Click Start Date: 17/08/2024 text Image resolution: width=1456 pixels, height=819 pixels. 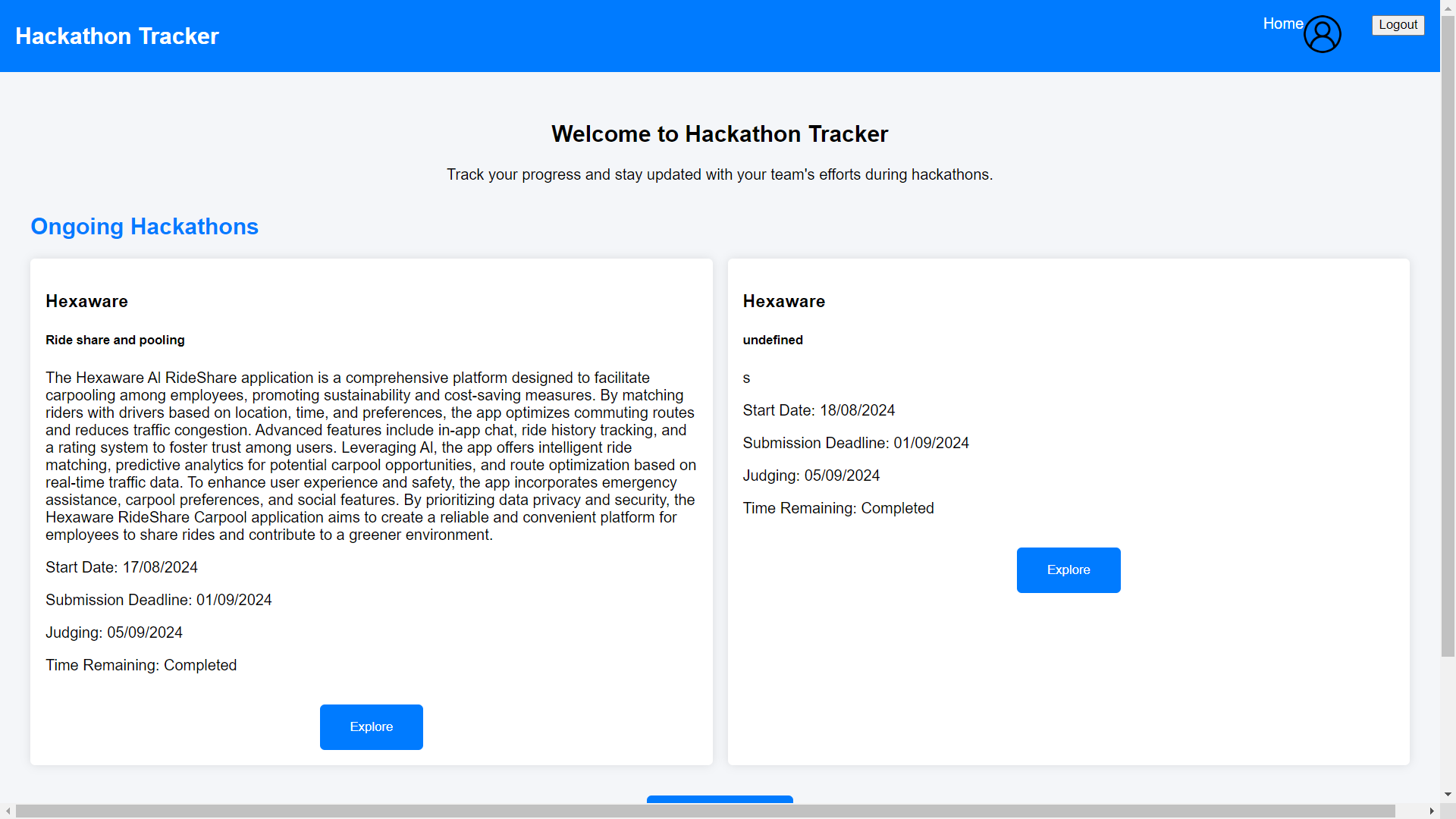(121, 567)
